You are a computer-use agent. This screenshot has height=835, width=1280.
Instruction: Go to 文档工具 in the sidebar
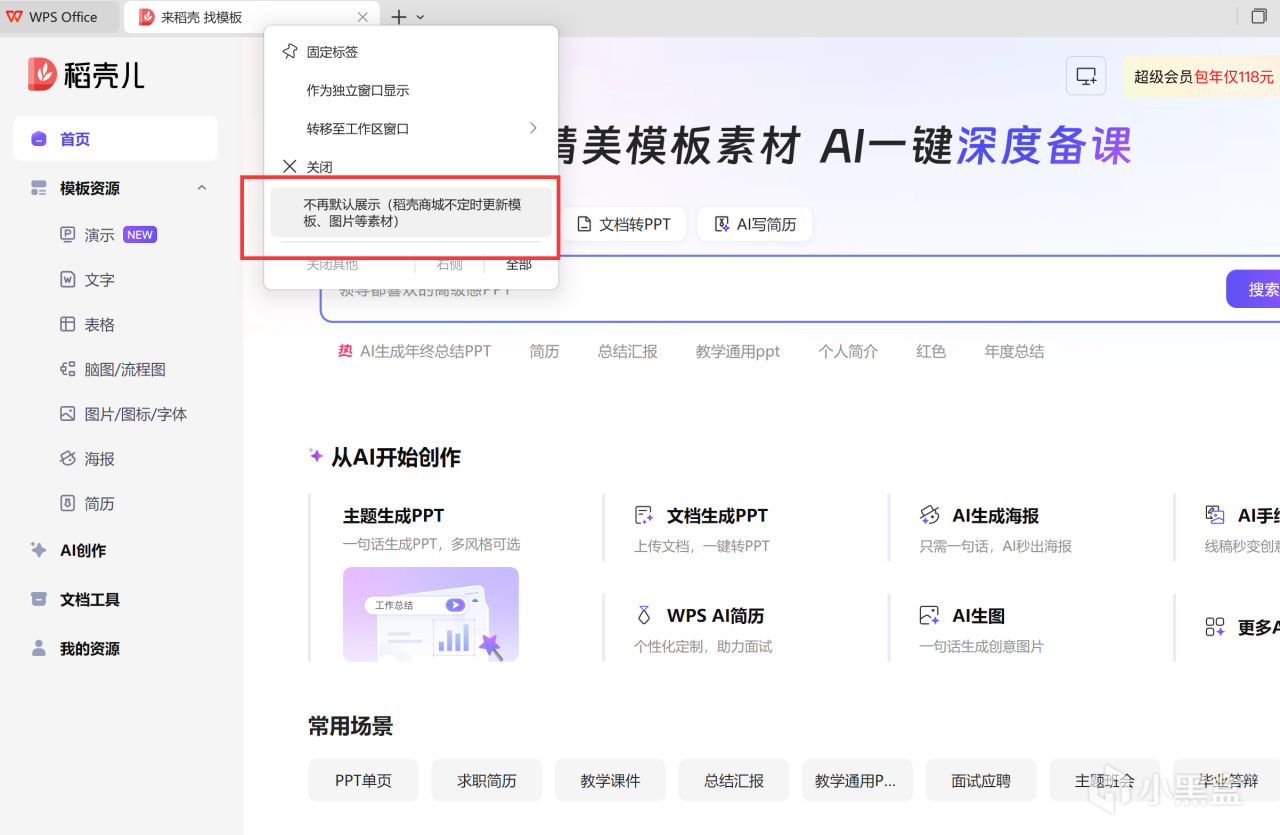pyautogui.click(x=75, y=599)
